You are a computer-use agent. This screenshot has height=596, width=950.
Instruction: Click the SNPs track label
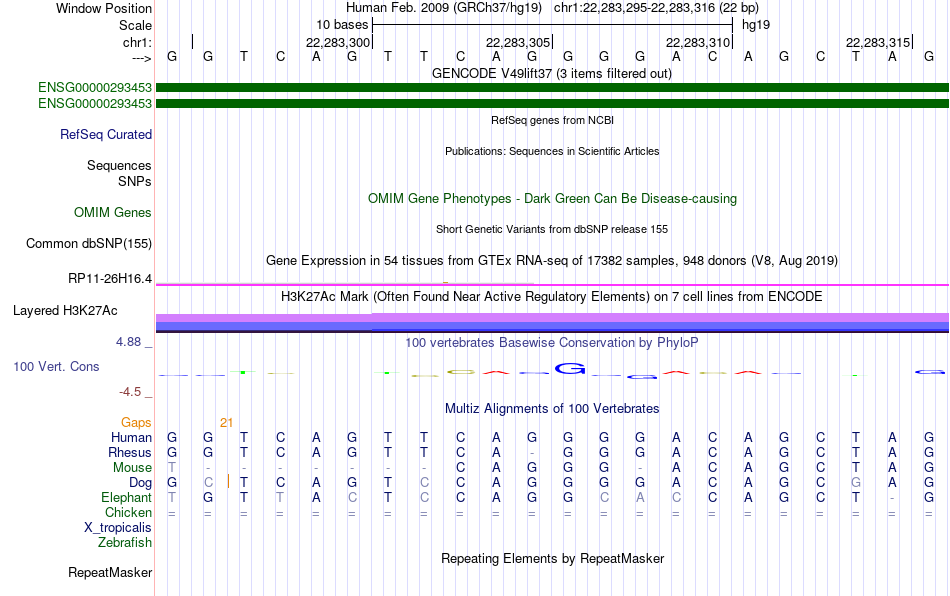(x=135, y=181)
